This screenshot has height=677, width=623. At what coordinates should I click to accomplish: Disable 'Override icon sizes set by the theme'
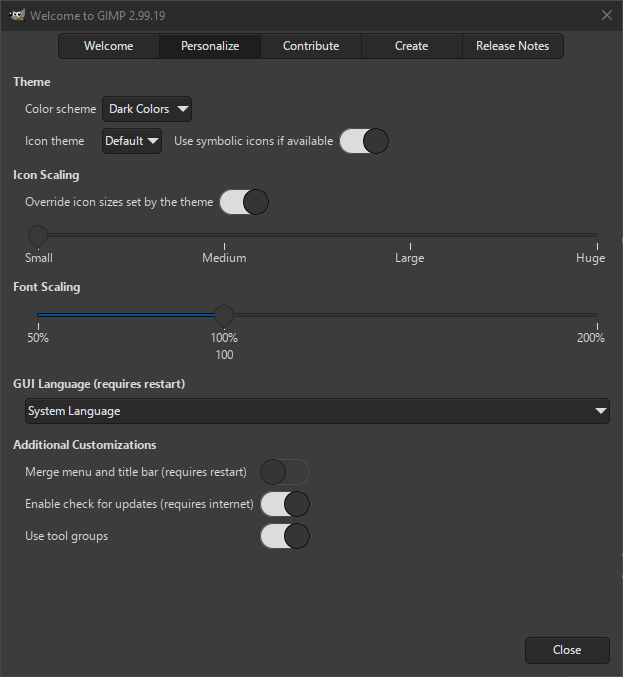(x=244, y=202)
